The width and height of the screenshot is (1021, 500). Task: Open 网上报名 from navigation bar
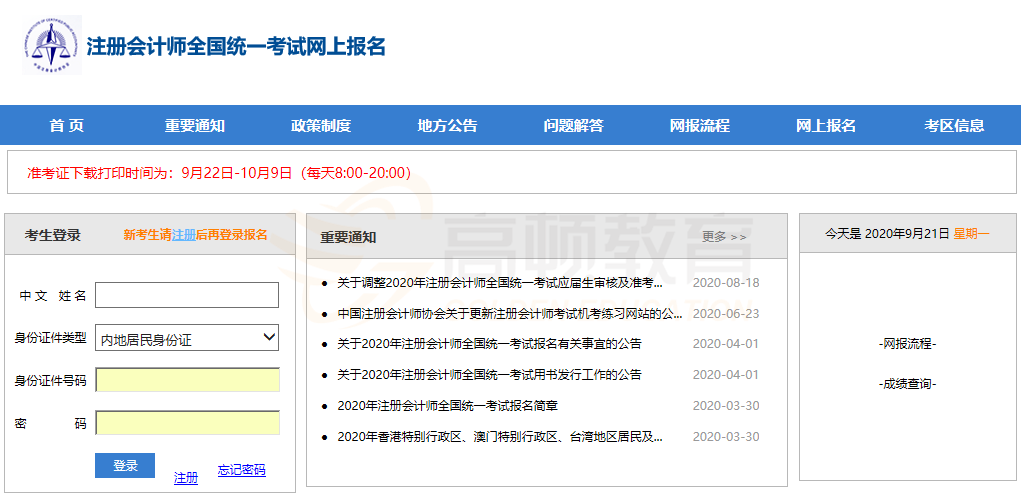point(826,126)
